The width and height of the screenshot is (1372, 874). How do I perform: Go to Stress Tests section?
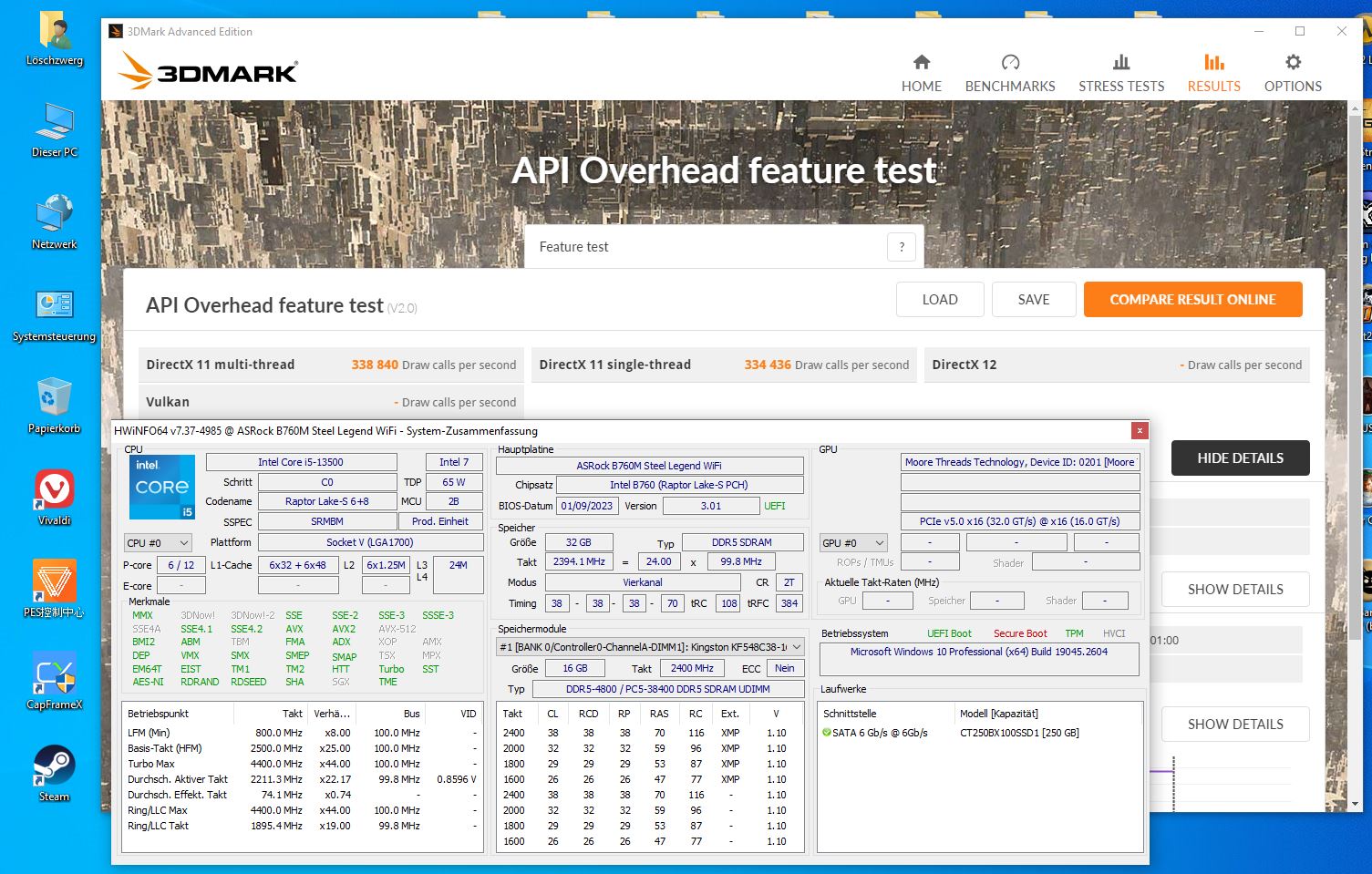(1120, 73)
